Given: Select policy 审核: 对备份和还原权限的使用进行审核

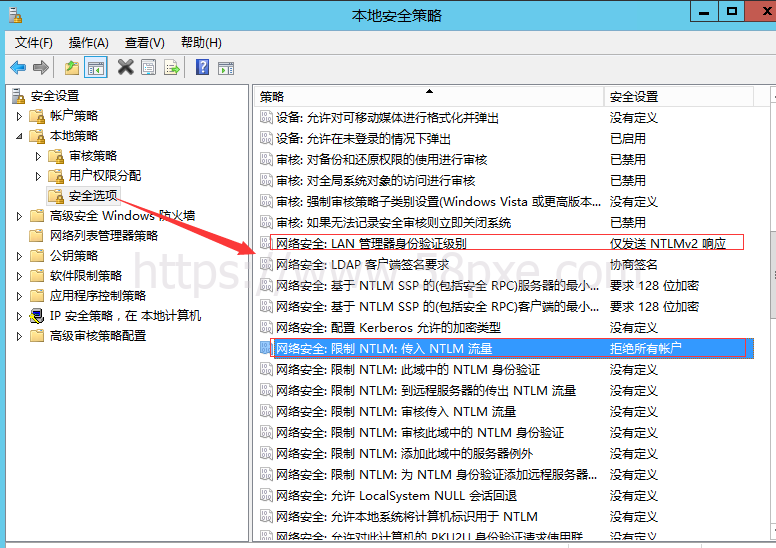Looking at the screenshot, I should tap(382, 159).
